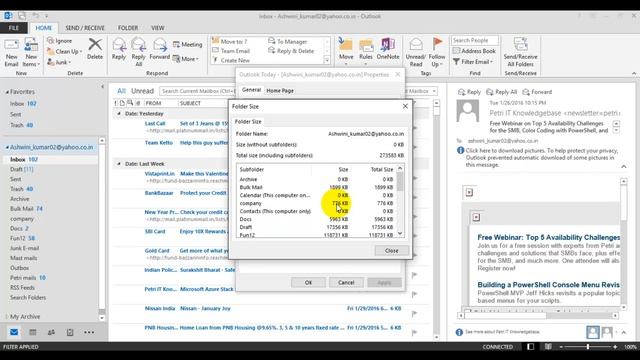
Task: Switch to the VIEW ribbon tab
Action: 158,28
